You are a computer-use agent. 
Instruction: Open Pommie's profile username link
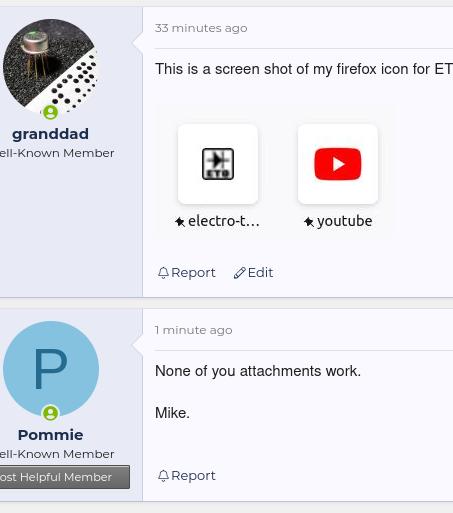tap(51, 435)
